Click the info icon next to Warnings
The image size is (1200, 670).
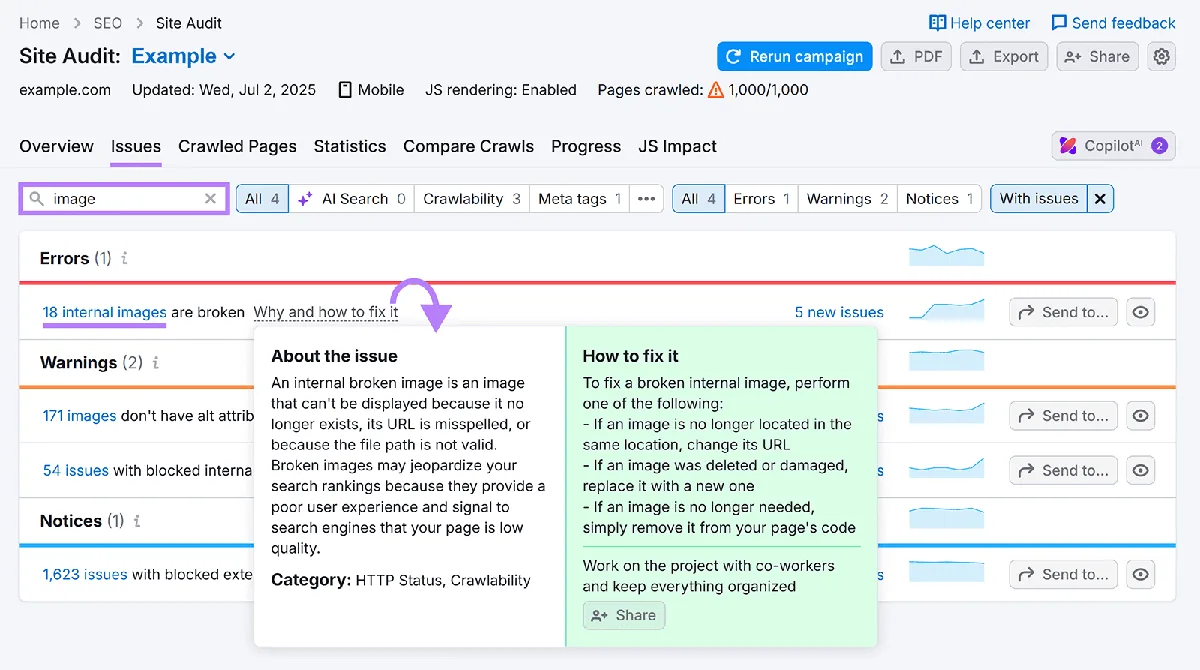156,362
